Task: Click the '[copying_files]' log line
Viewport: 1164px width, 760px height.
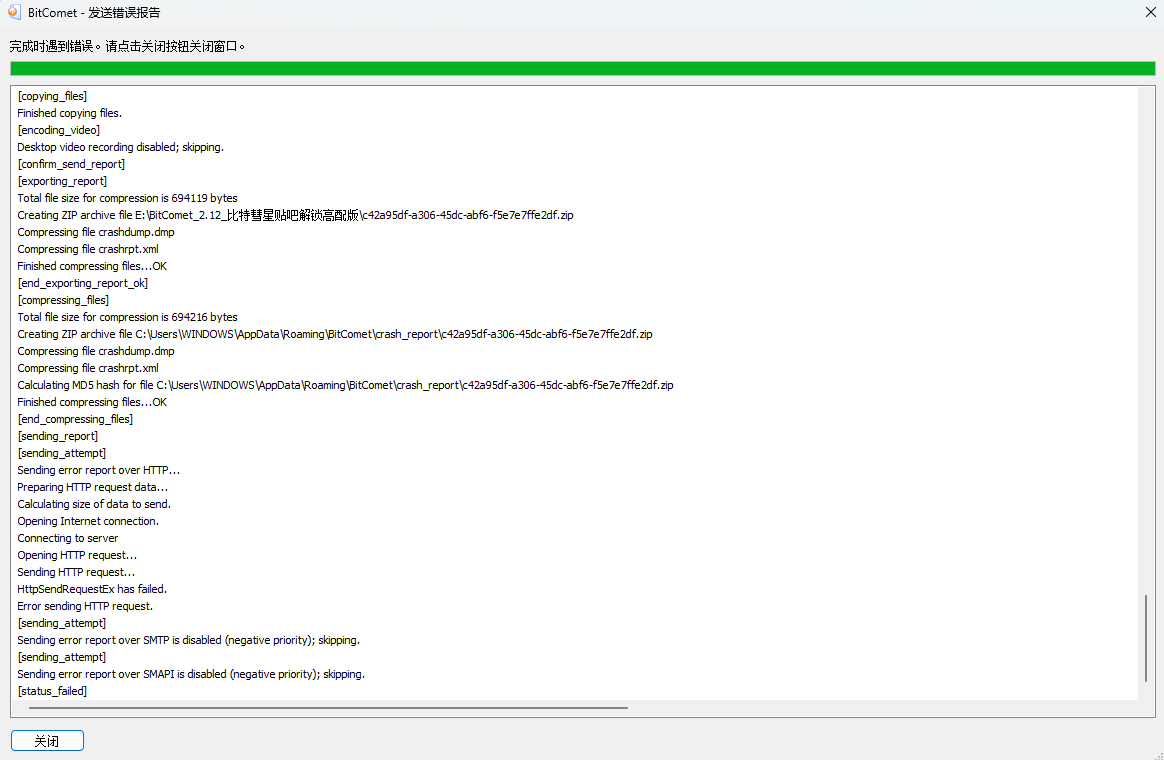Action: (52, 96)
